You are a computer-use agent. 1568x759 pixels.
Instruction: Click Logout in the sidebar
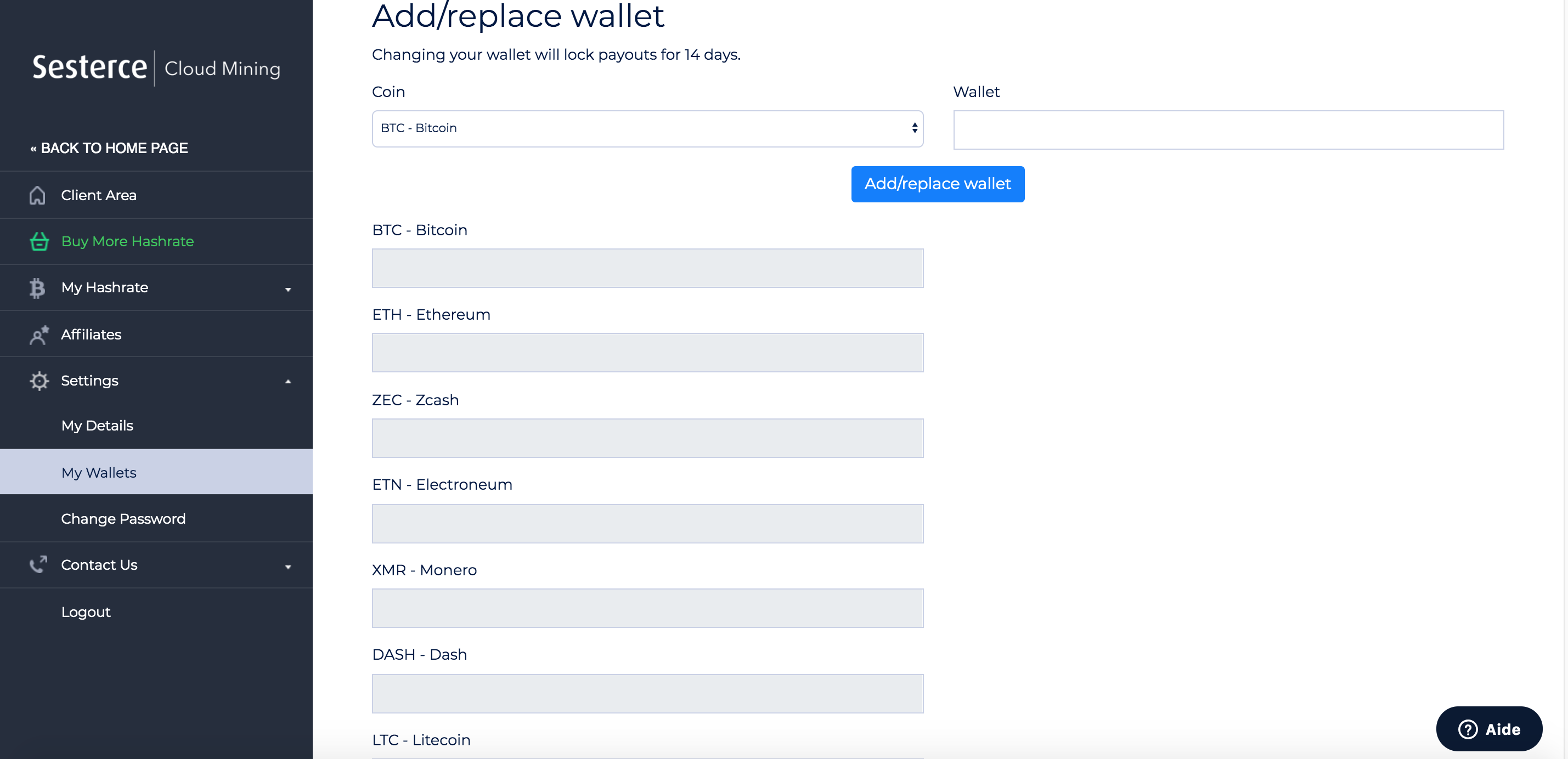point(86,611)
